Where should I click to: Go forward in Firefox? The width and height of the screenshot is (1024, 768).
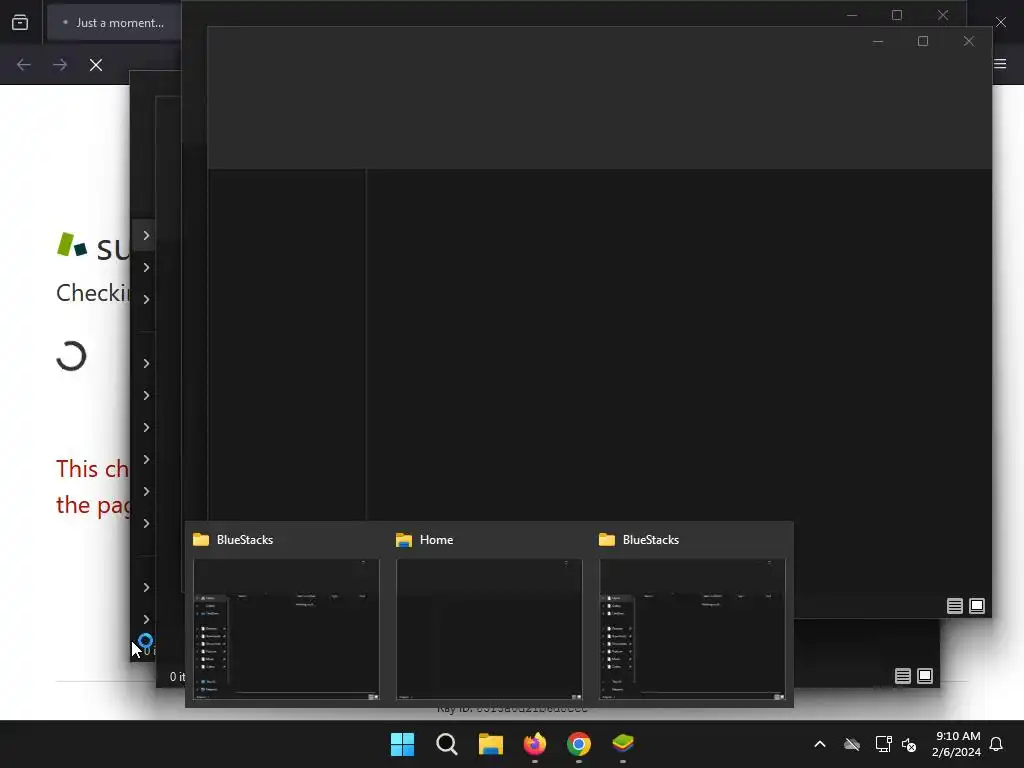coord(60,65)
